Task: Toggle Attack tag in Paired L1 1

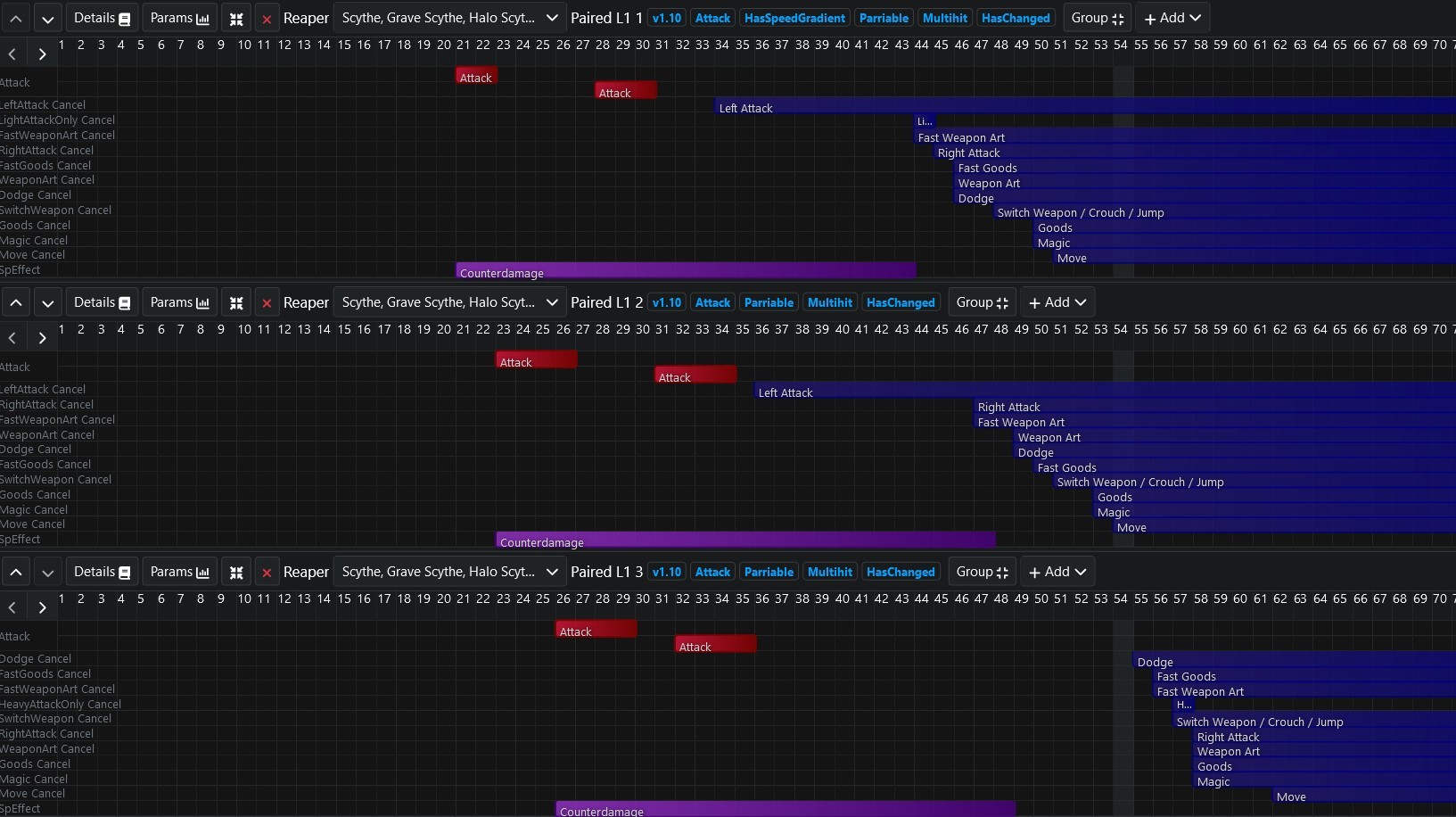Action: (x=712, y=18)
